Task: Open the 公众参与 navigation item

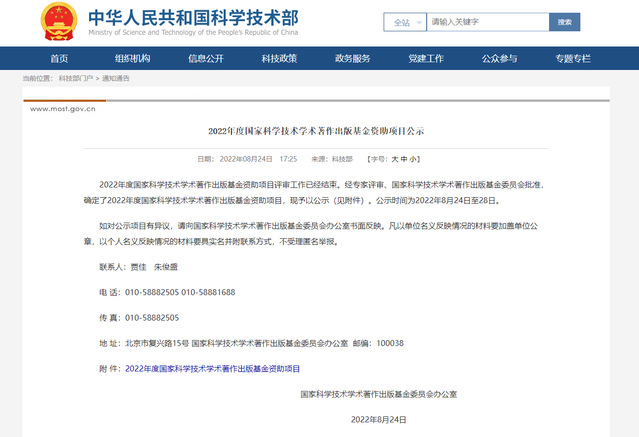Action: click(x=499, y=58)
